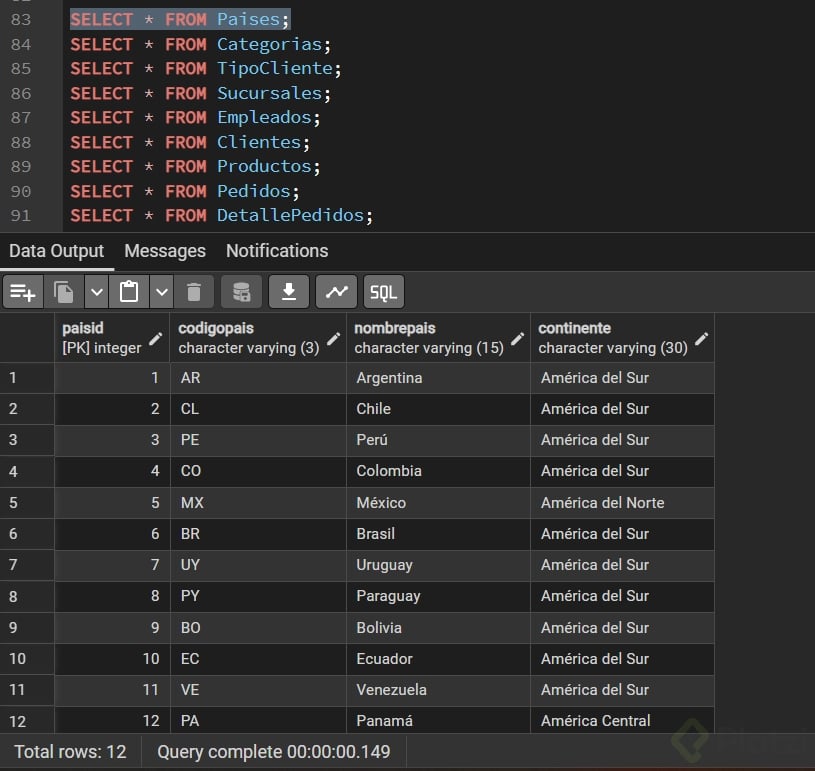
Task: Click line number 83 in the gutter
Action: pos(21,20)
